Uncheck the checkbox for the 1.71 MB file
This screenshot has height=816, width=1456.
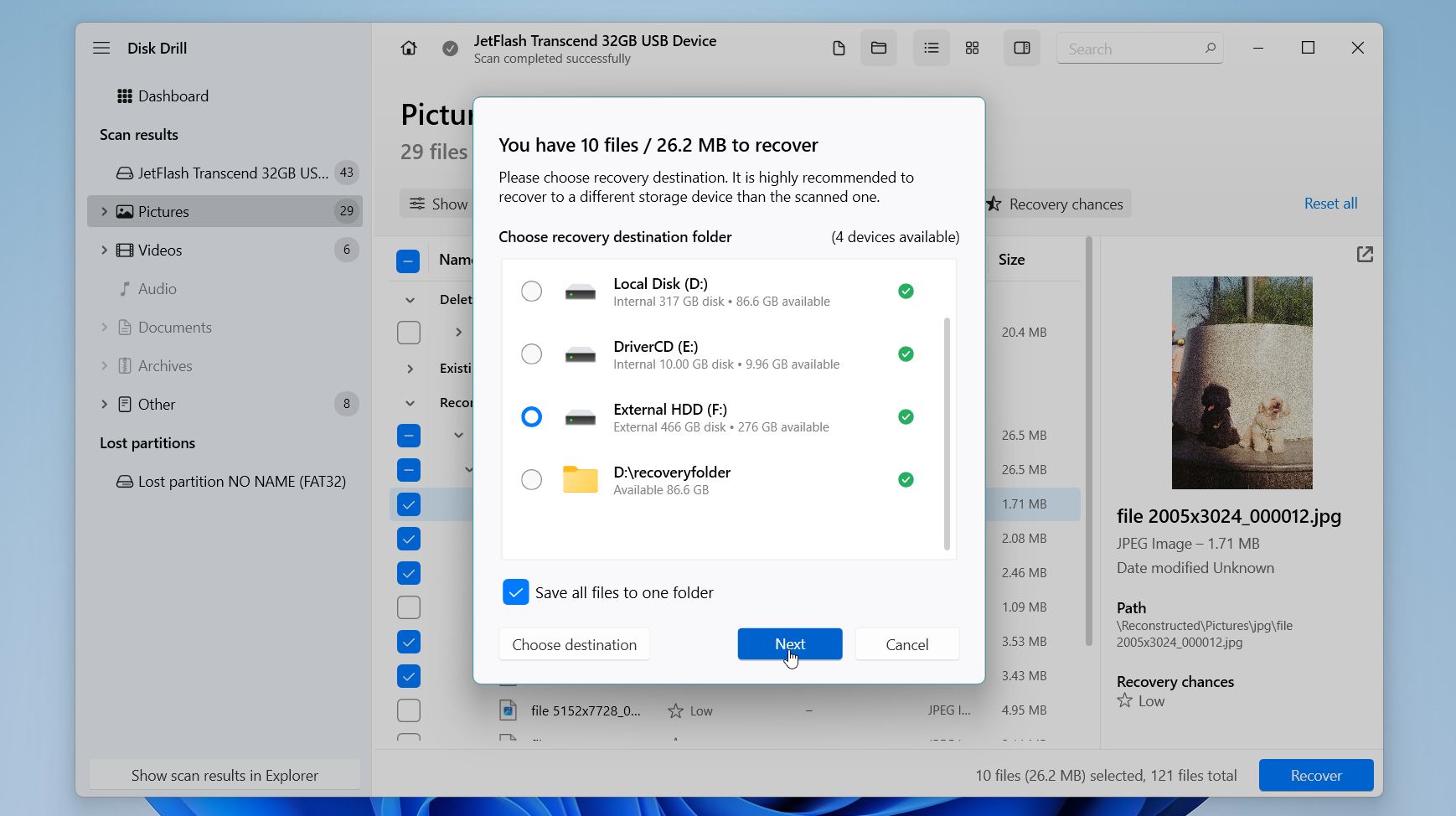(x=409, y=504)
